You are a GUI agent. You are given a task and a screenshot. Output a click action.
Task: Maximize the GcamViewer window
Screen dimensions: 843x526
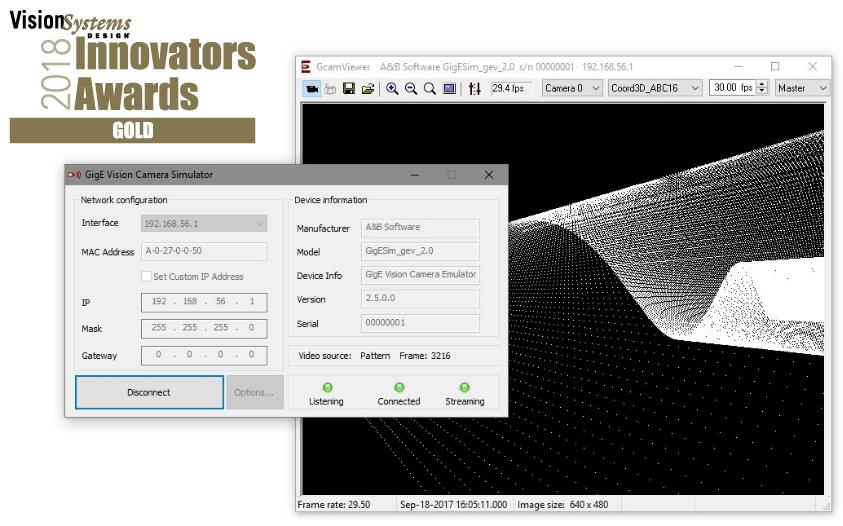click(x=775, y=66)
